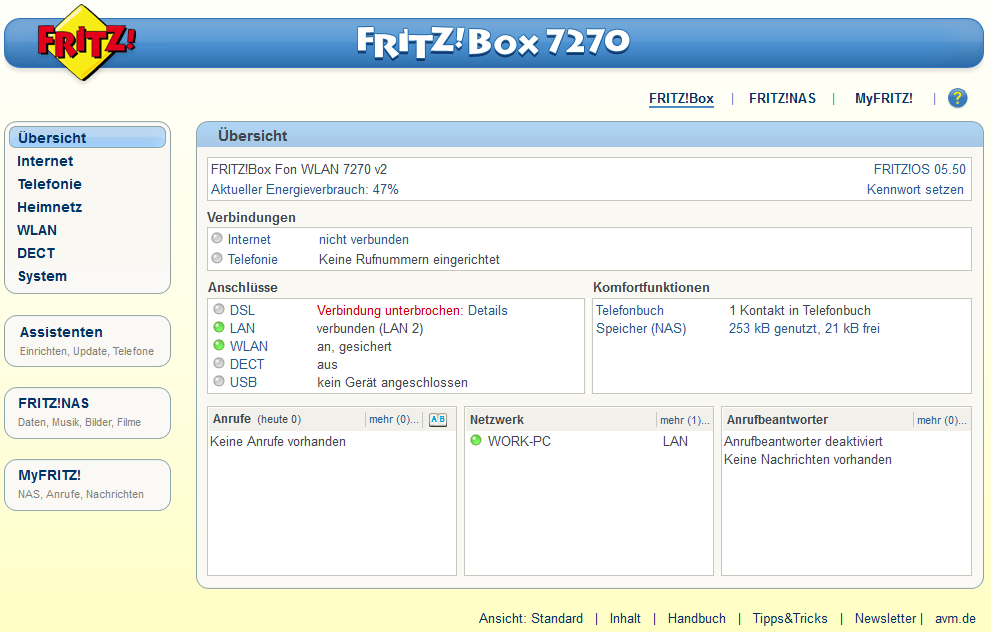Open the WLAN sidebar menu
The image size is (991, 632).
pos(37,230)
